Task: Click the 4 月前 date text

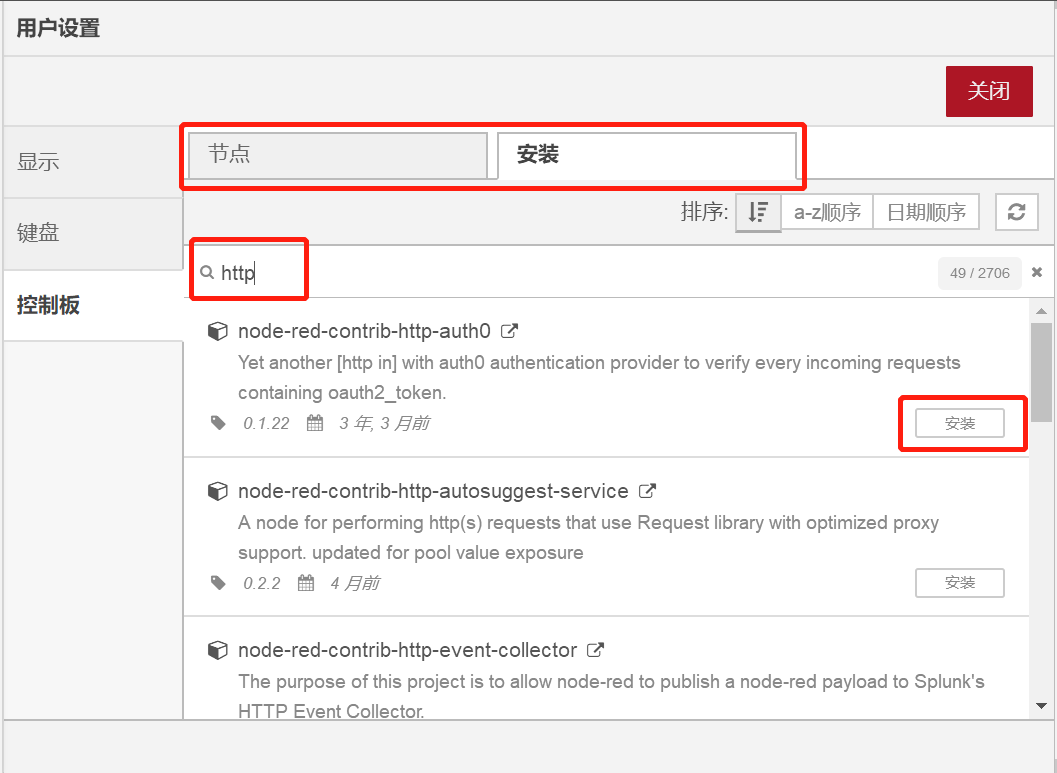Action: click(355, 583)
